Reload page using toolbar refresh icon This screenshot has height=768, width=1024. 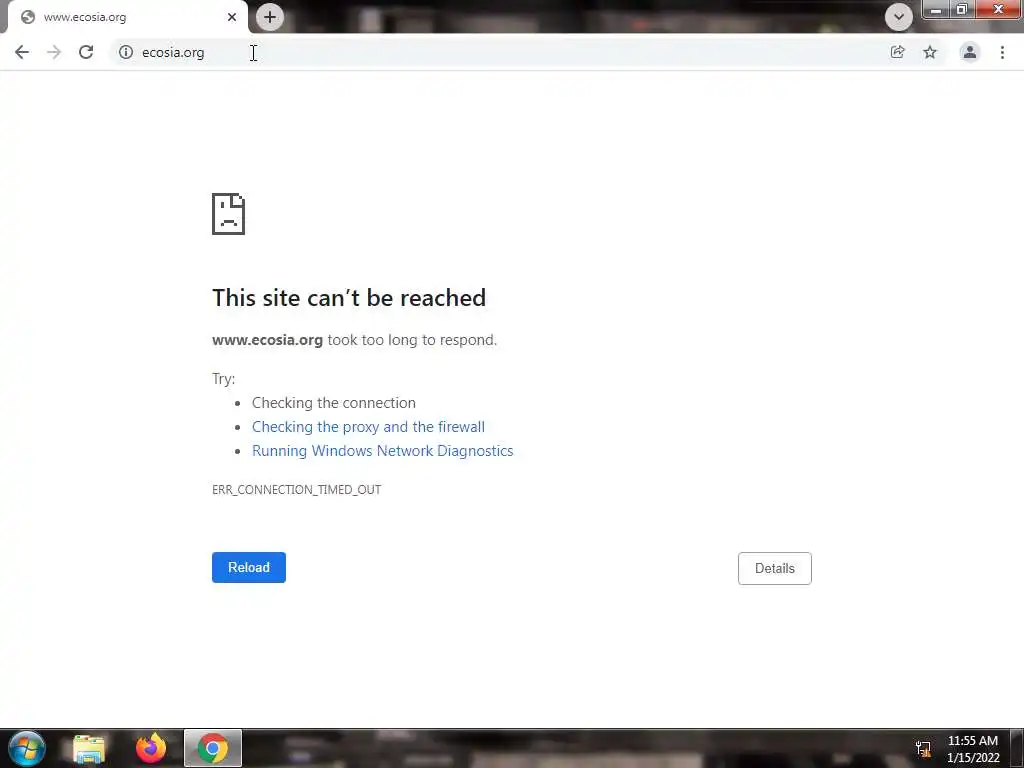86,52
